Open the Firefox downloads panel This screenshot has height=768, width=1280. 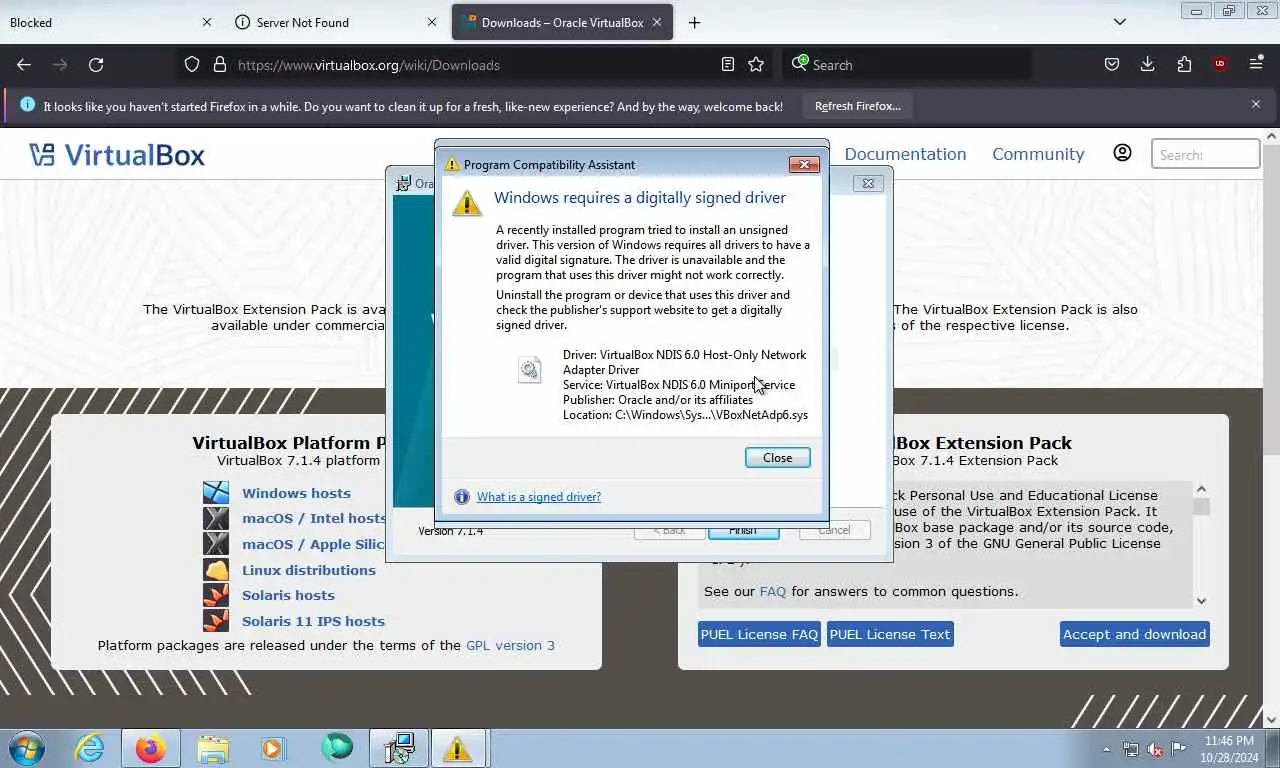click(x=1148, y=64)
